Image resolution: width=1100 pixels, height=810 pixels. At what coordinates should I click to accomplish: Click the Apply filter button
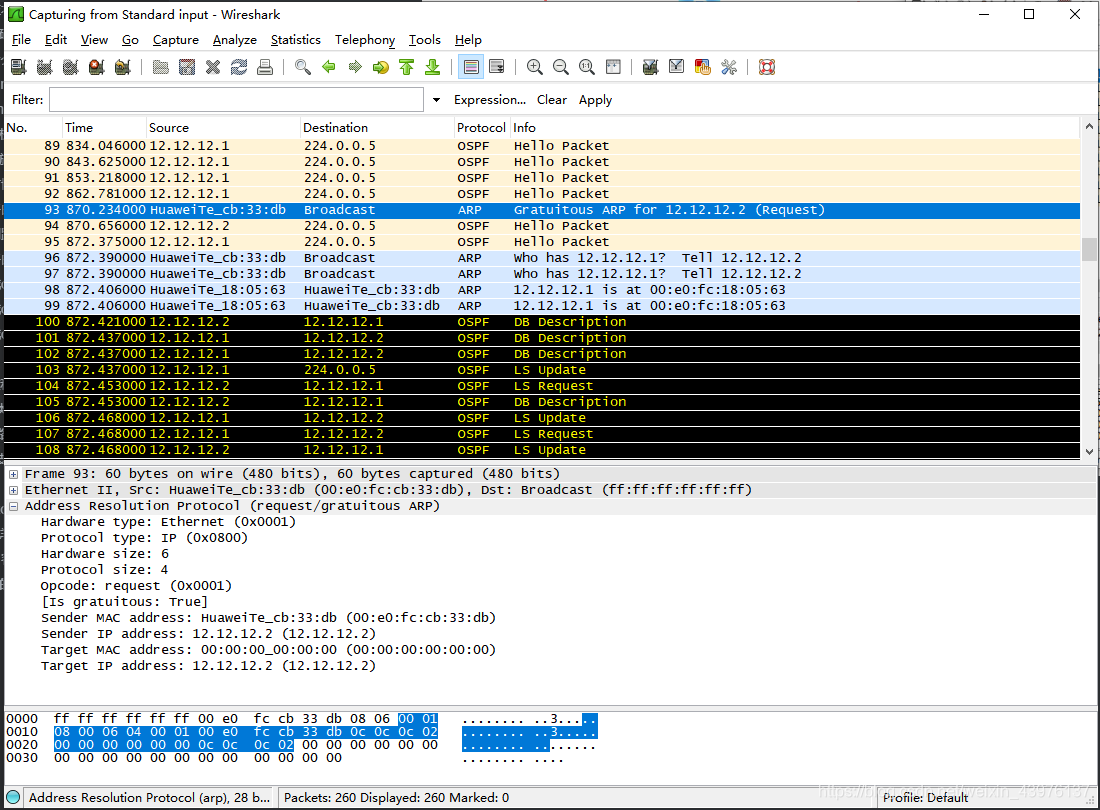tap(595, 100)
